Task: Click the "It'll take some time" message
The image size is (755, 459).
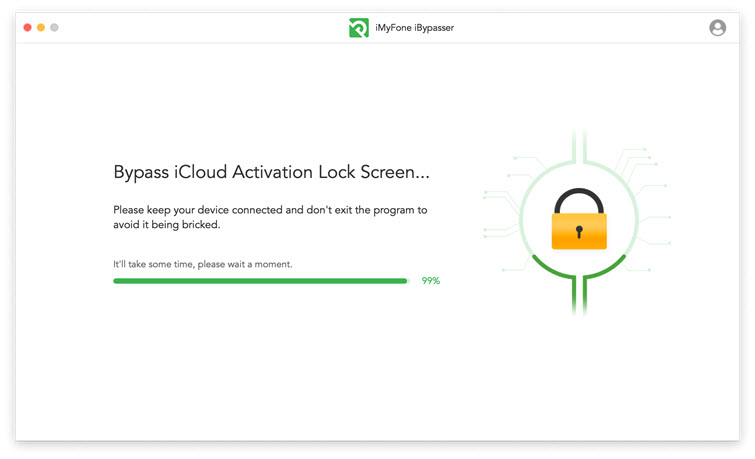Action: pos(202,264)
